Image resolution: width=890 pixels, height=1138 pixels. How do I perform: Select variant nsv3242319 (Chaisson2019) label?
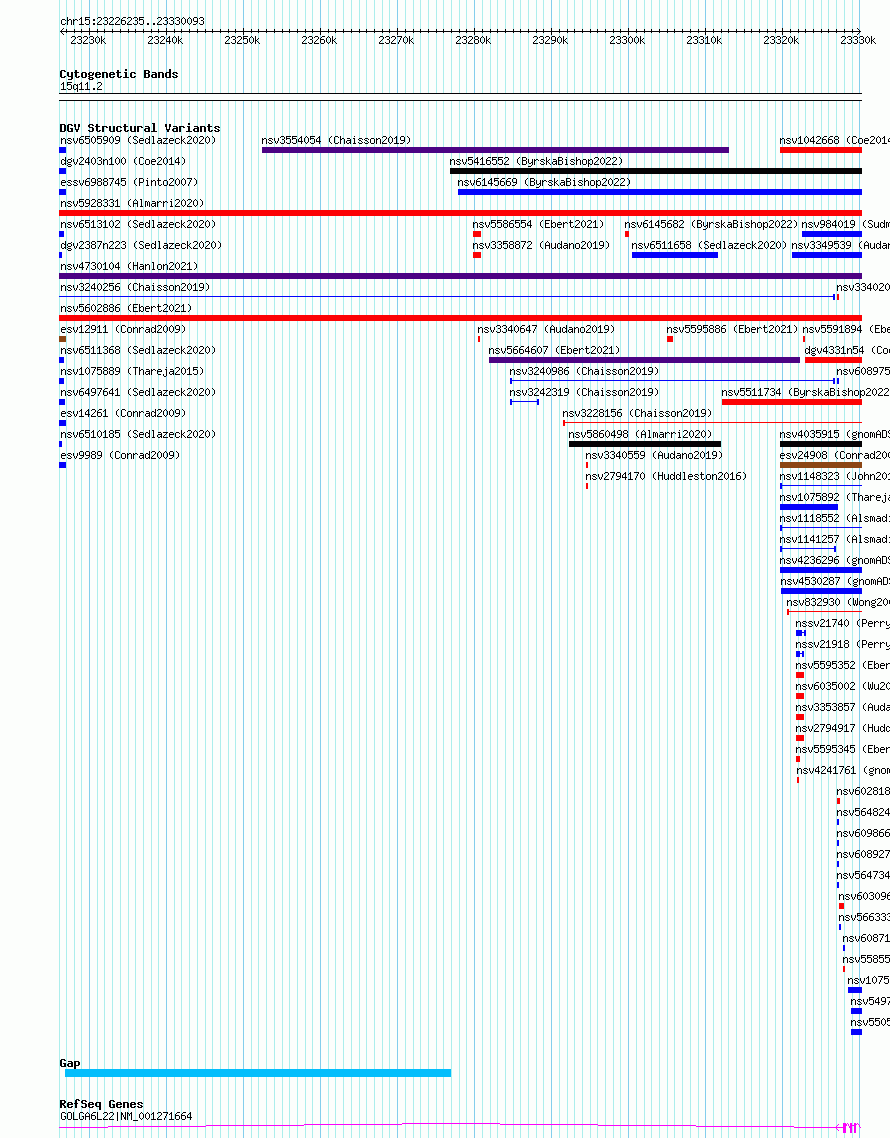(584, 393)
